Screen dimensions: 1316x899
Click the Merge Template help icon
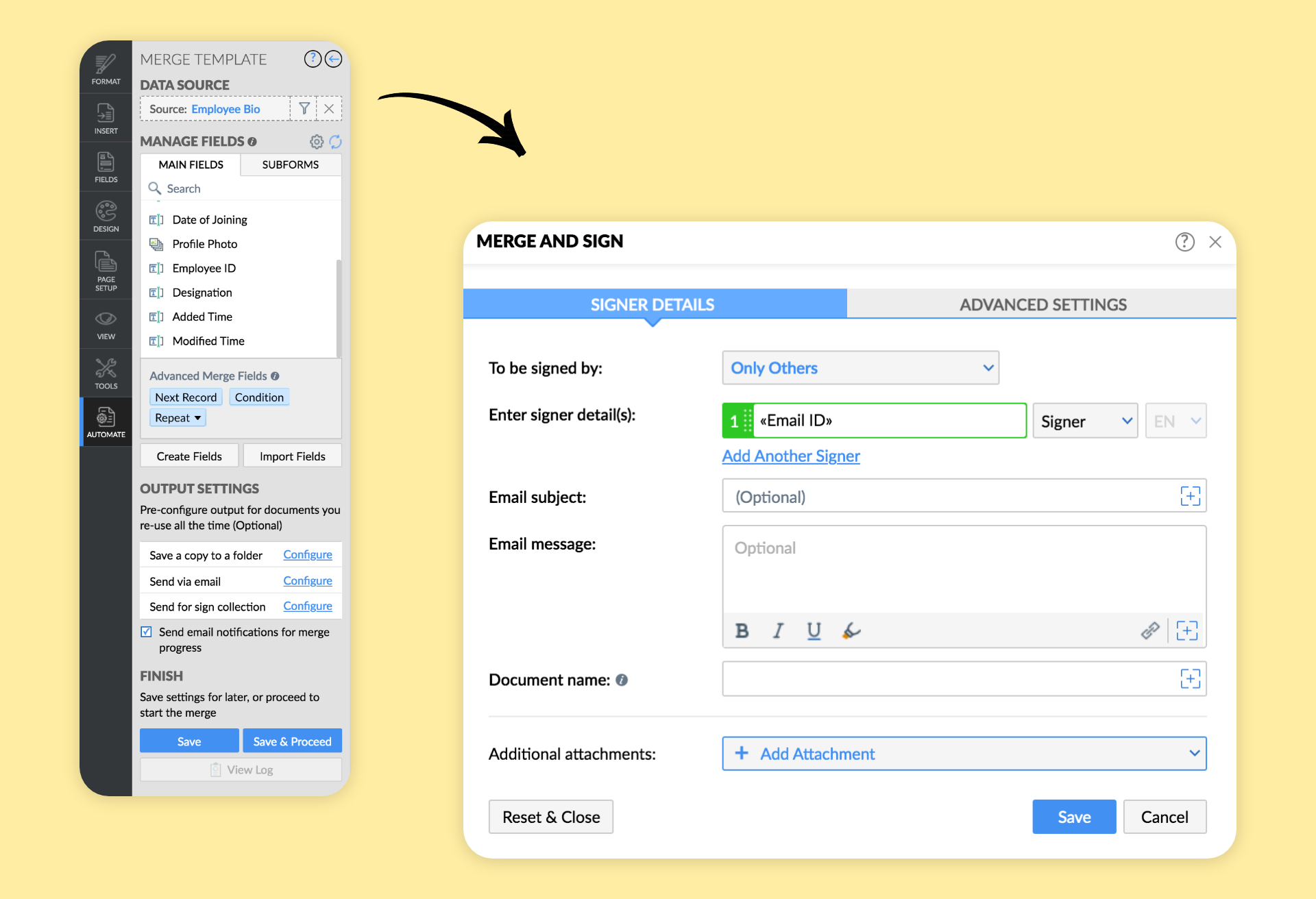(313, 59)
